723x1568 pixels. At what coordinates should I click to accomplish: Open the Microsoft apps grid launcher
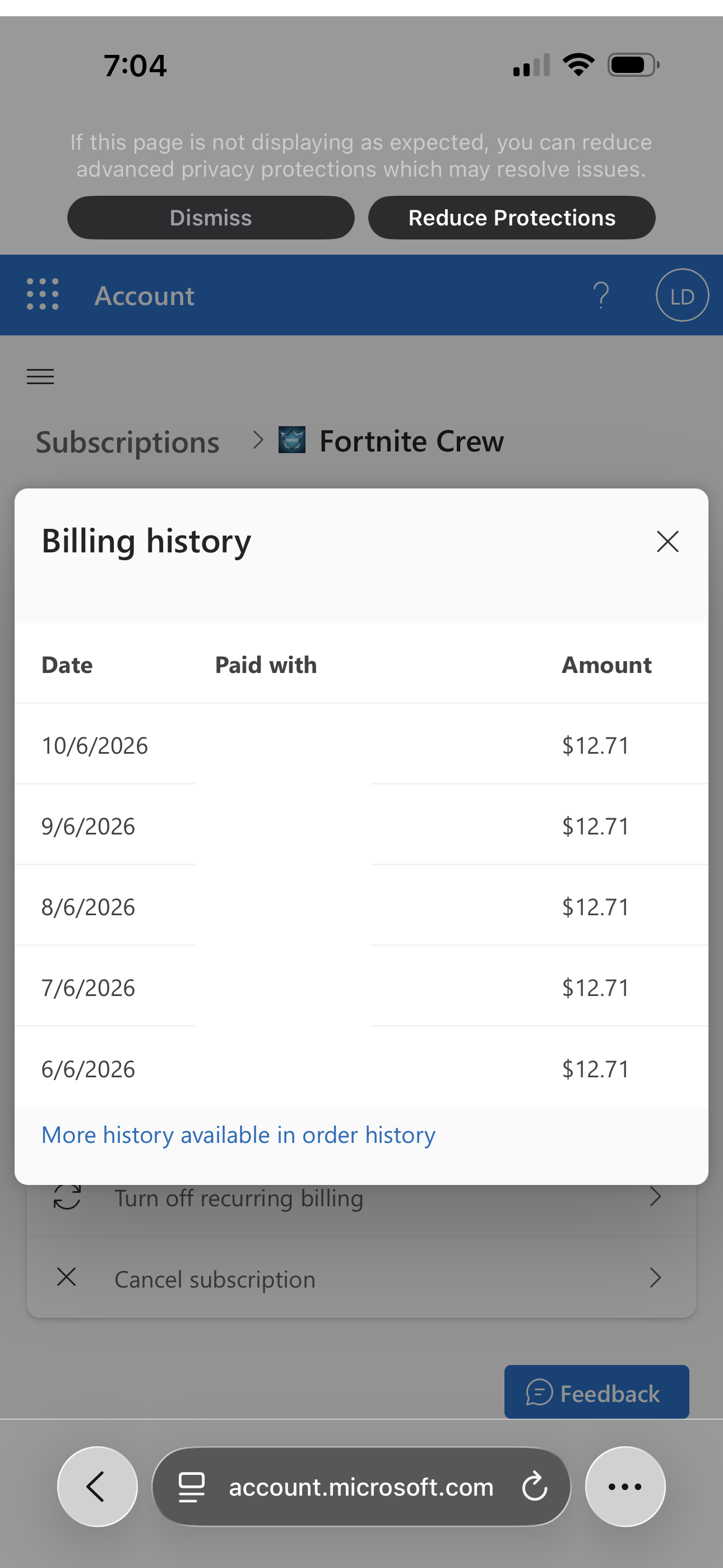(x=43, y=294)
